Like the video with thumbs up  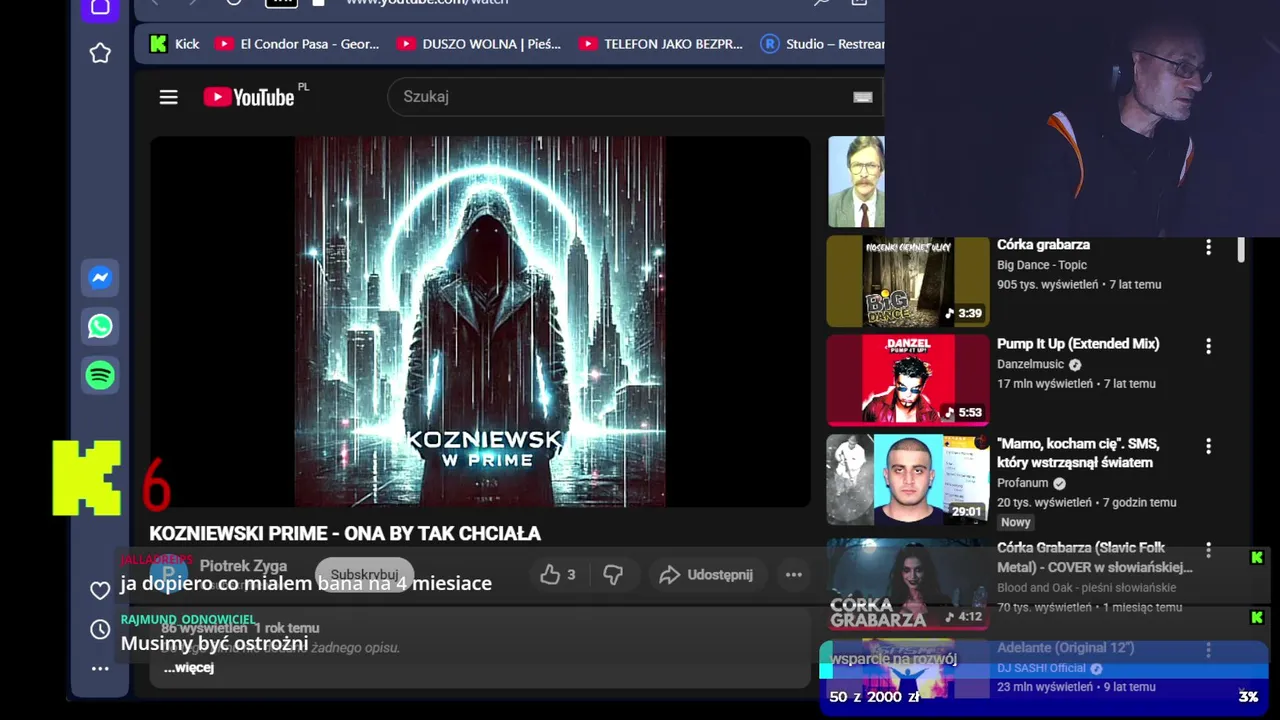coord(557,575)
